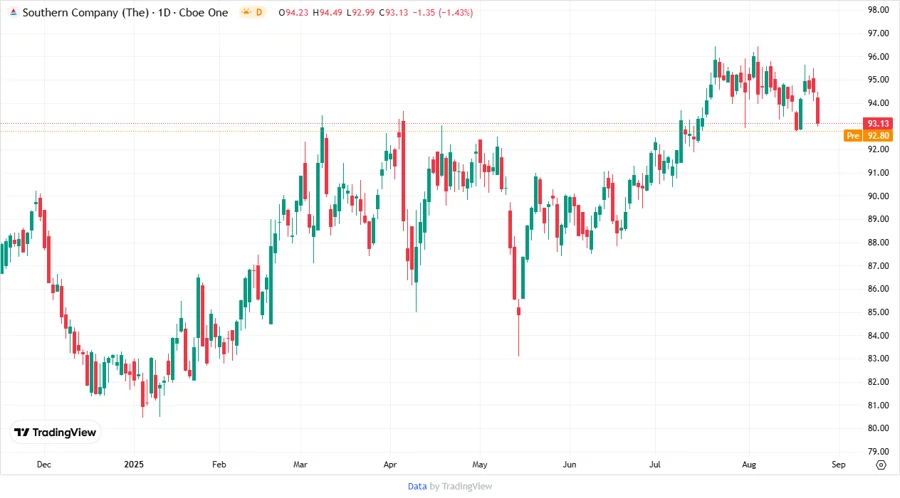Image resolution: width=900 pixels, height=498 pixels.
Task: Click the Sep date axis label
Action: (838, 464)
